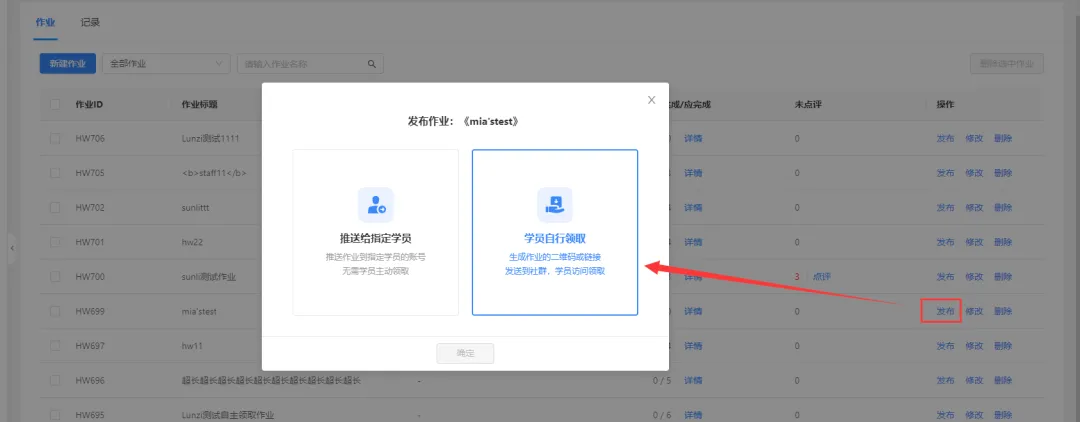This screenshot has height=422, width=1080.
Task: Switch to the 作业 tab
Action: [45, 22]
